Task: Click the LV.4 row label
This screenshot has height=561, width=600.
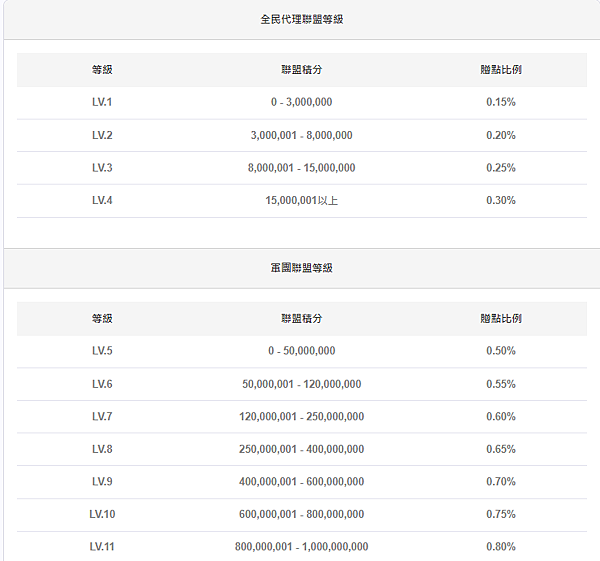Action: (x=102, y=200)
